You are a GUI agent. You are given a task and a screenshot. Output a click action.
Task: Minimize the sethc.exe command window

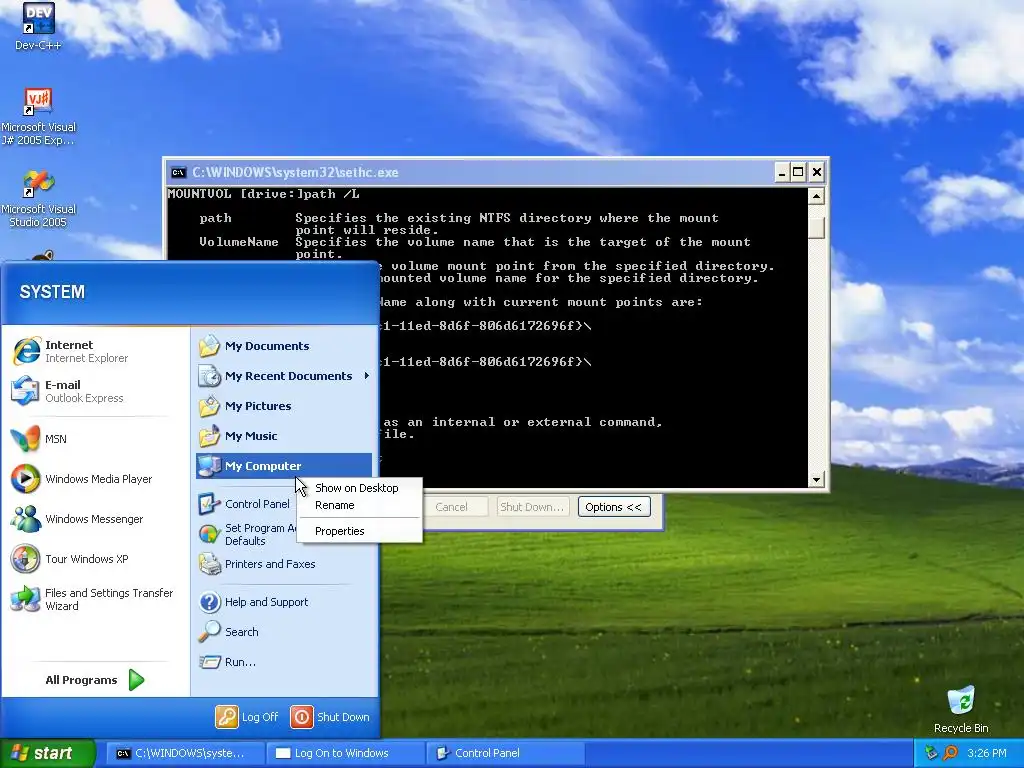[782, 172]
